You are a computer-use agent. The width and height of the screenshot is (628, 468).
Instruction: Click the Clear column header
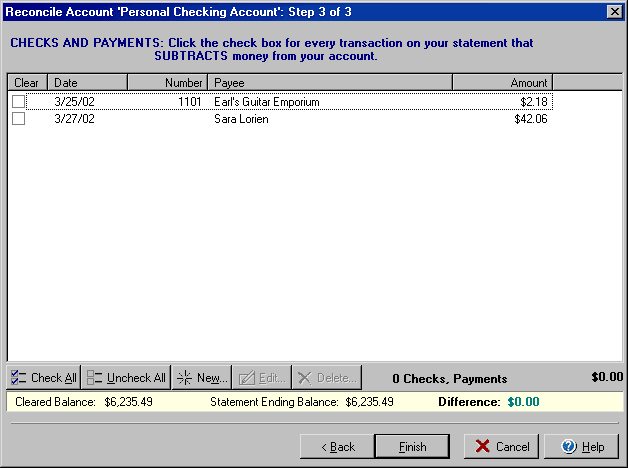point(27,83)
